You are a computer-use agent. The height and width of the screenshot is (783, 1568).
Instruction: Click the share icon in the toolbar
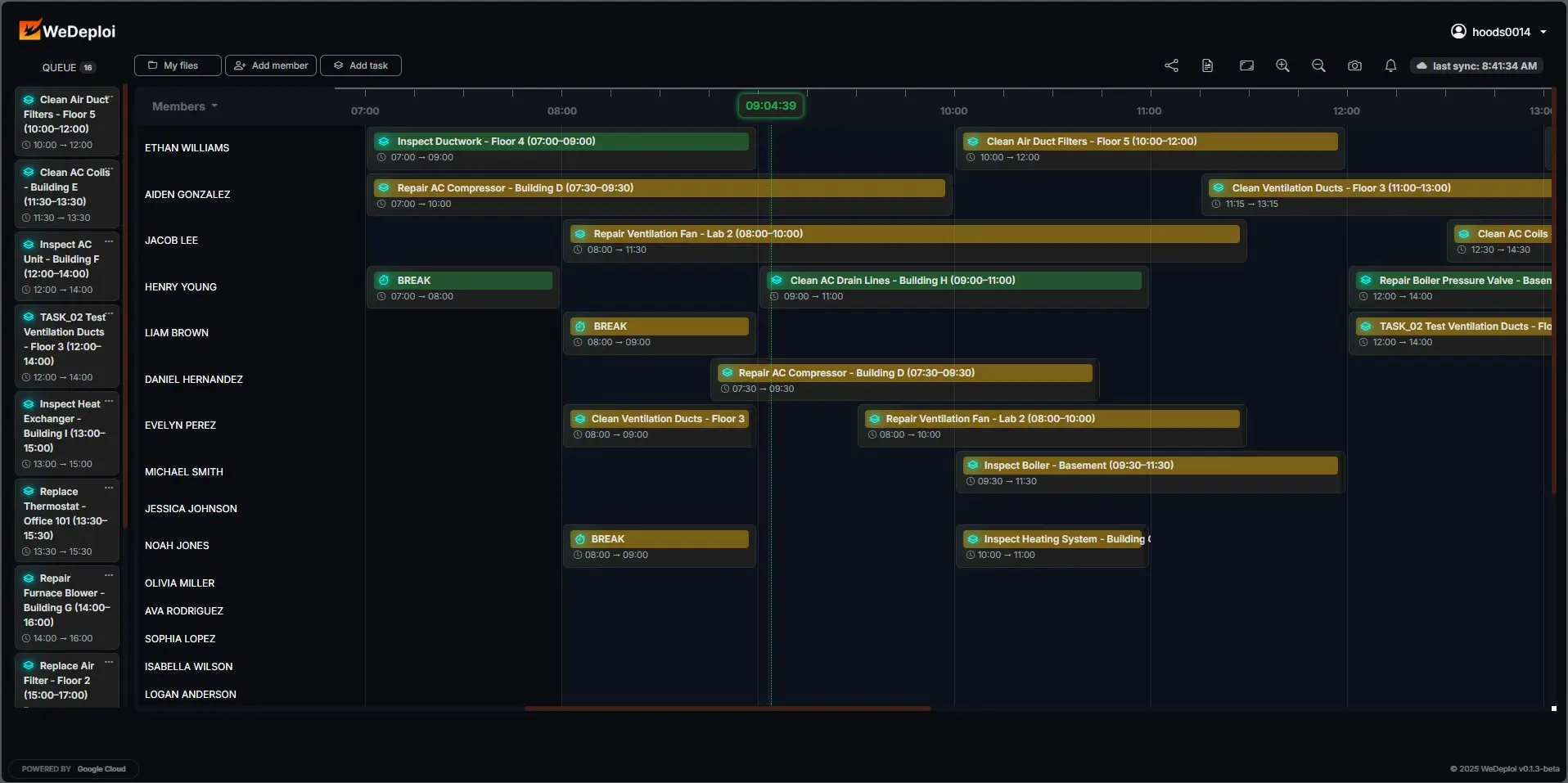pos(1171,65)
